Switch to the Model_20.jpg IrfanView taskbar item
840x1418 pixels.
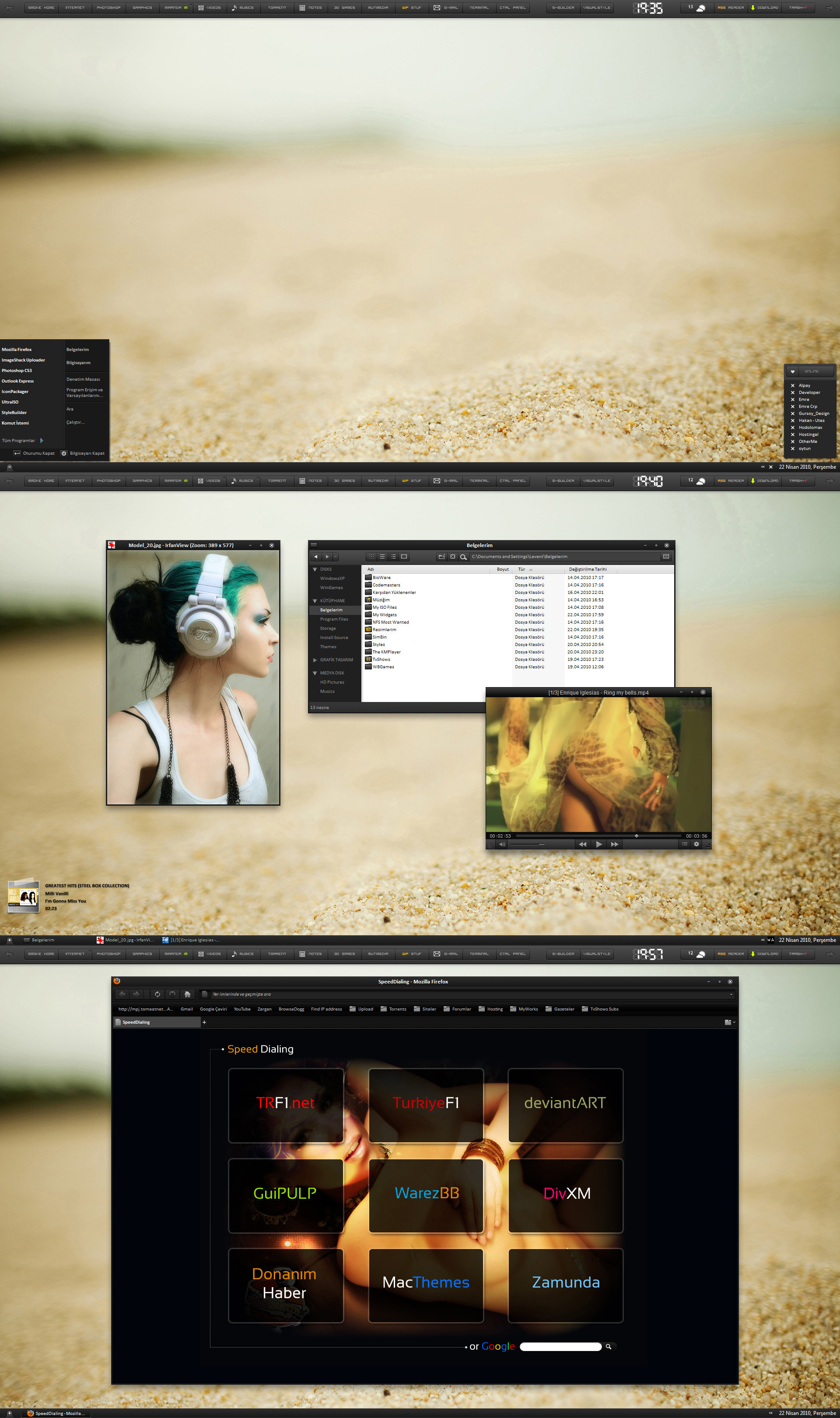126,940
